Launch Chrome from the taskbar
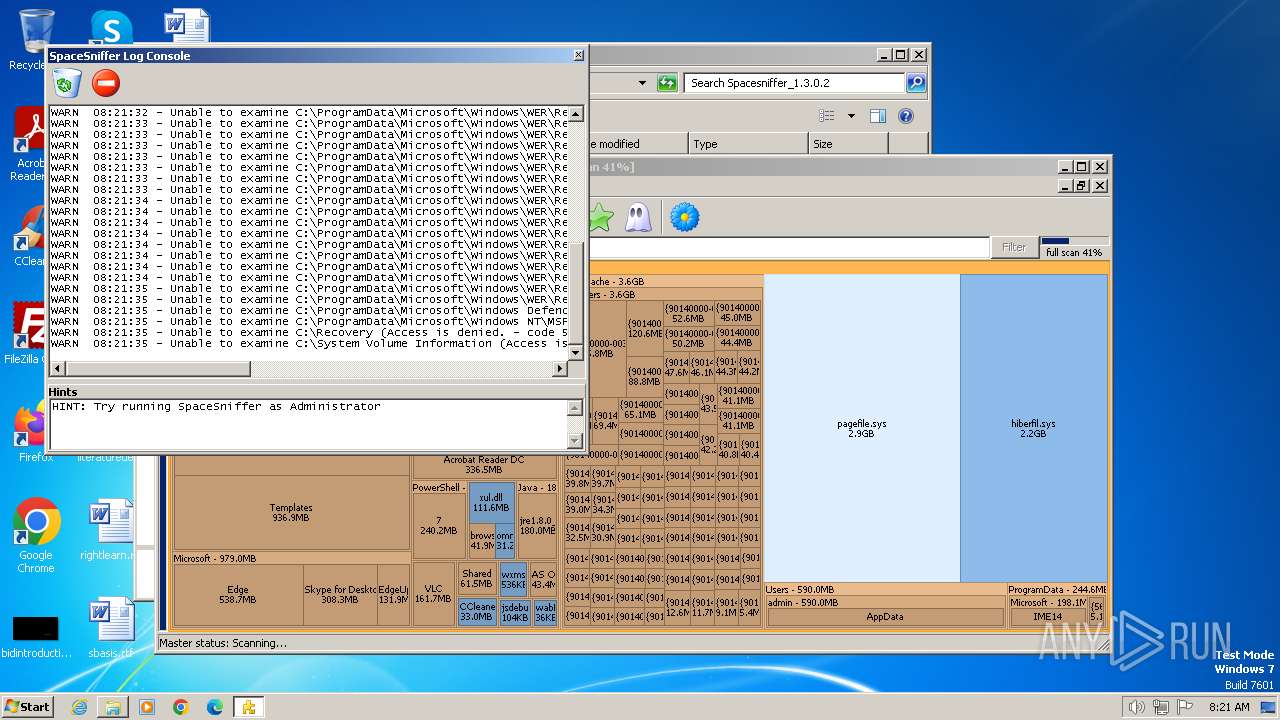1280x720 pixels. [181, 707]
